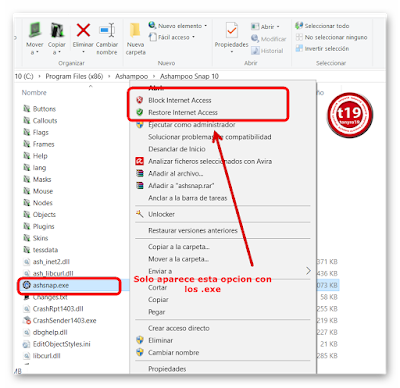Choose Mover a la carpeta...
Viewport: 400px width, 388px height.
178,259
